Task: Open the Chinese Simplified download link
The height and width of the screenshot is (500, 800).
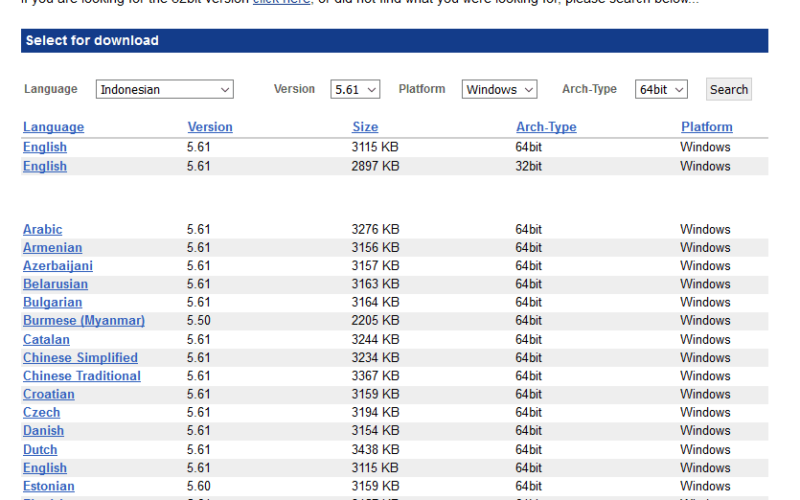Action: click(80, 358)
